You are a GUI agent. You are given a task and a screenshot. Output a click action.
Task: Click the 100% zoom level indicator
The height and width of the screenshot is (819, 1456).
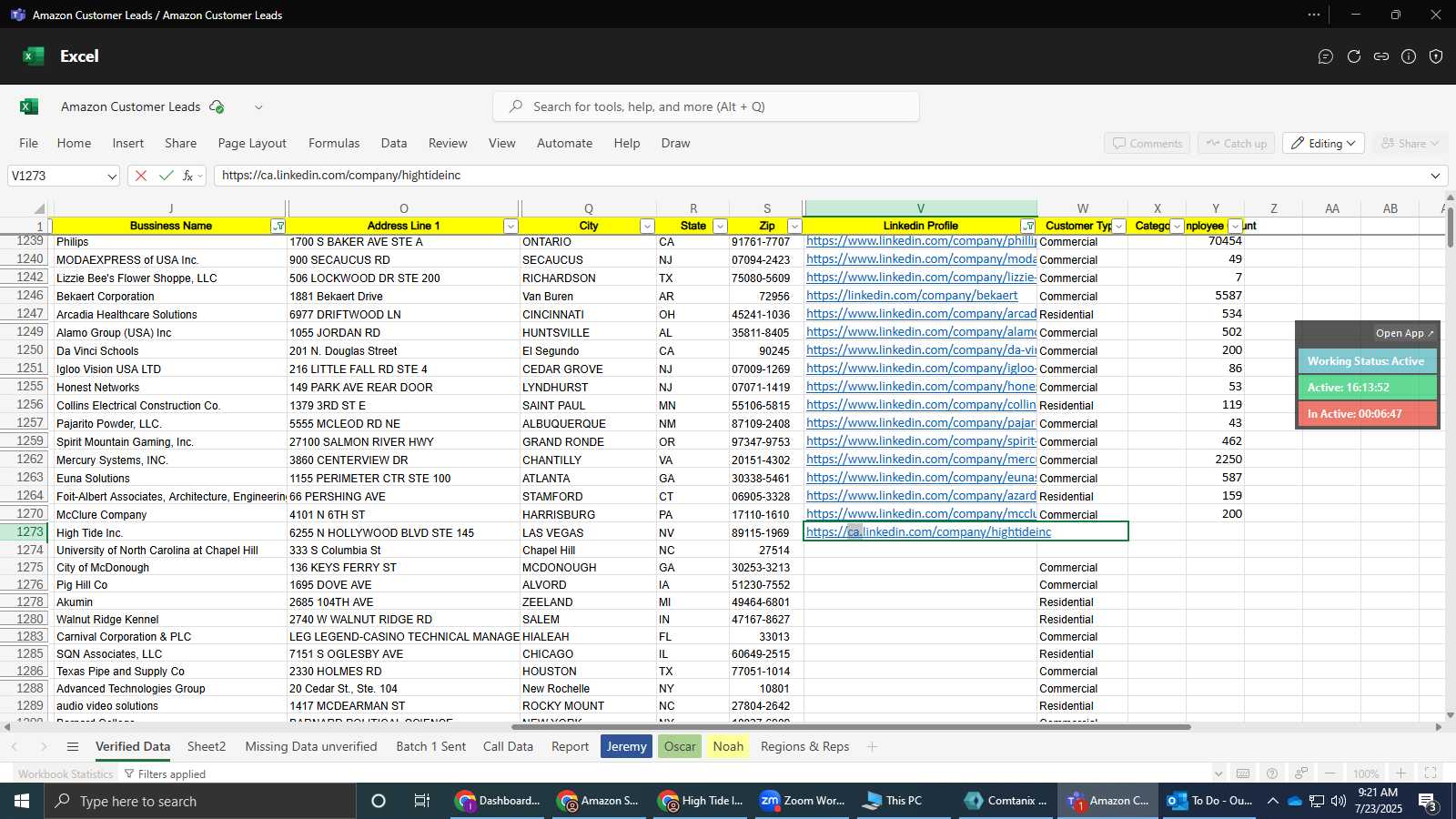1366,774
